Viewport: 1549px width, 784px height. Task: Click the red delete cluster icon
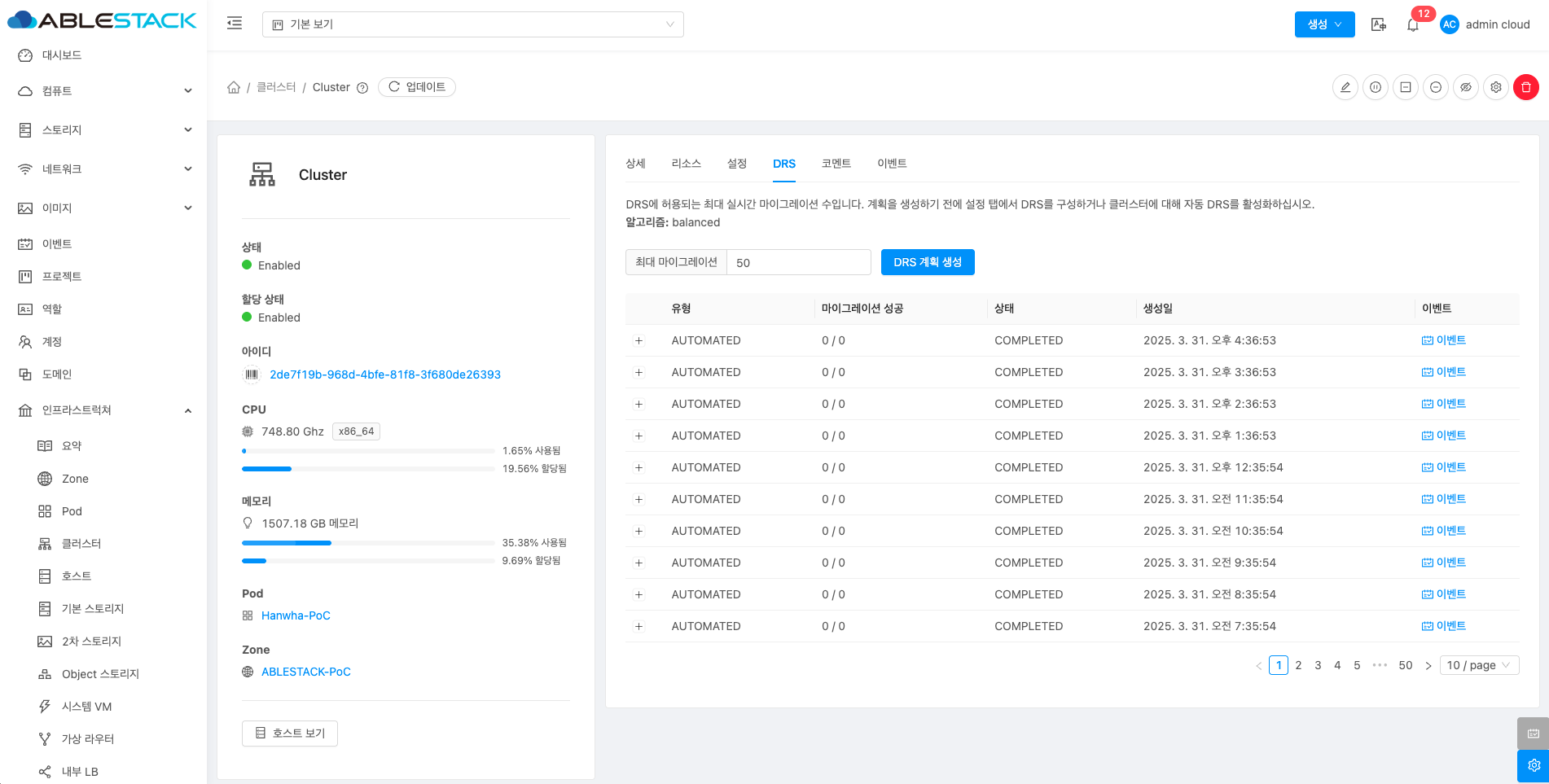pos(1525,87)
